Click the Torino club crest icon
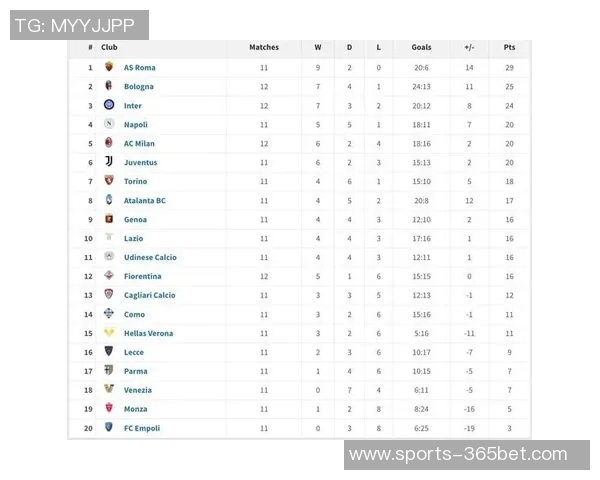The width and height of the screenshot is (600, 480). click(x=109, y=181)
